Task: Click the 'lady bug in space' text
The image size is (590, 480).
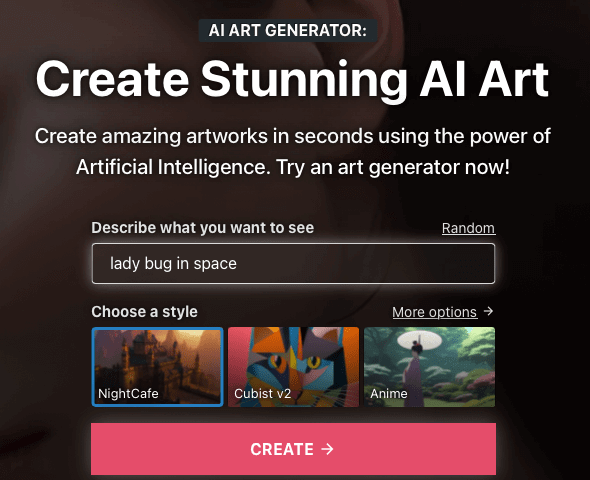Action: click(173, 263)
